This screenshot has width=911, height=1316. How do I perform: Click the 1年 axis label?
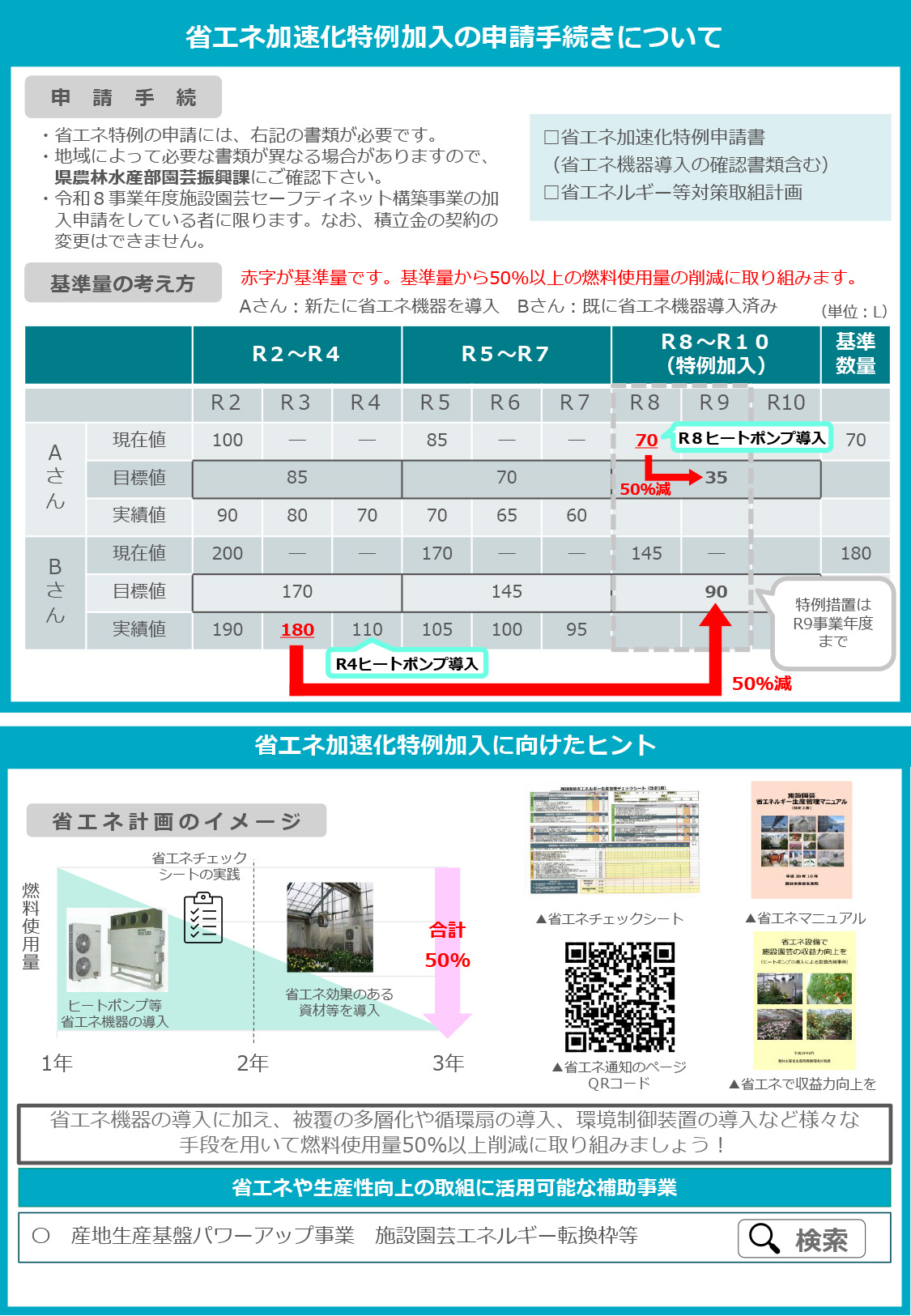click(57, 1063)
